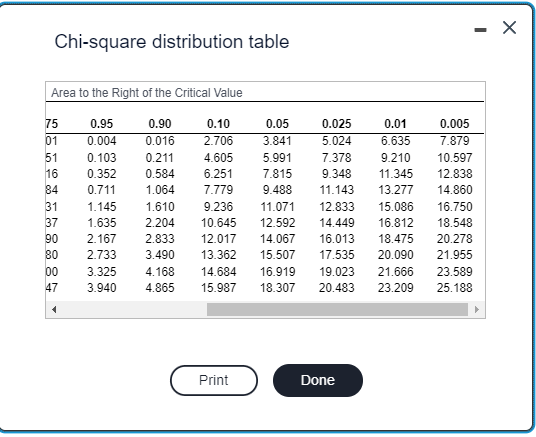This screenshot has width=536, height=437.
Task: Select the value 0.016
Action: pyautogui.click(x=160, y=141)
